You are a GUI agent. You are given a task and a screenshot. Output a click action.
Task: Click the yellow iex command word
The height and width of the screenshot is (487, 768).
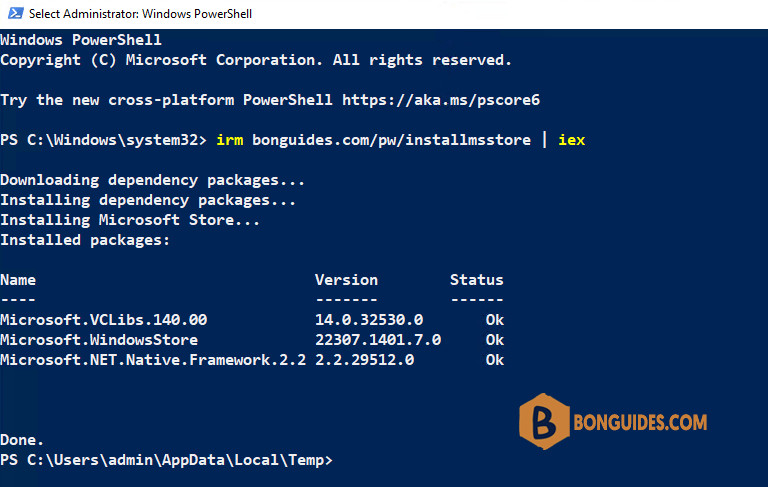click(x=572, y=140)
